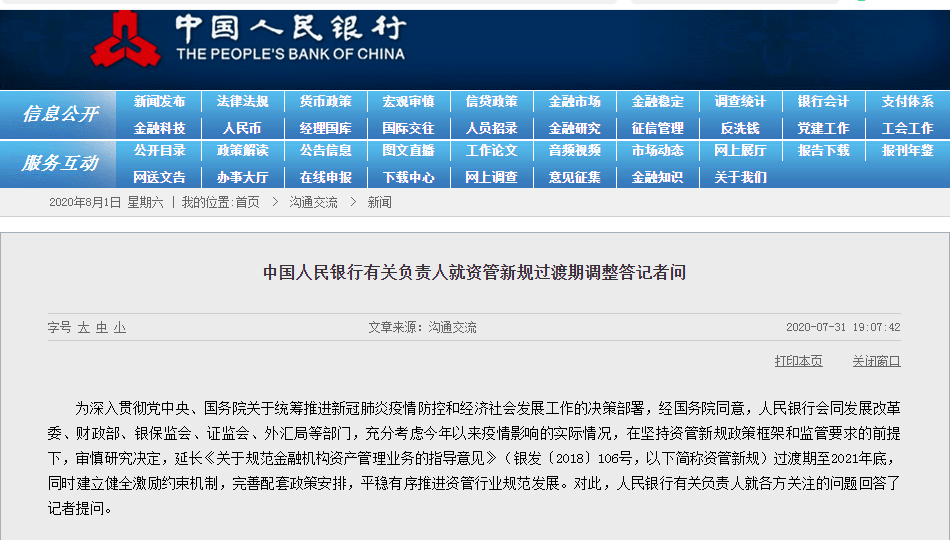The image size is (952, 540).
Task: Go to the 法律法规 section
Action: [243, 102]
